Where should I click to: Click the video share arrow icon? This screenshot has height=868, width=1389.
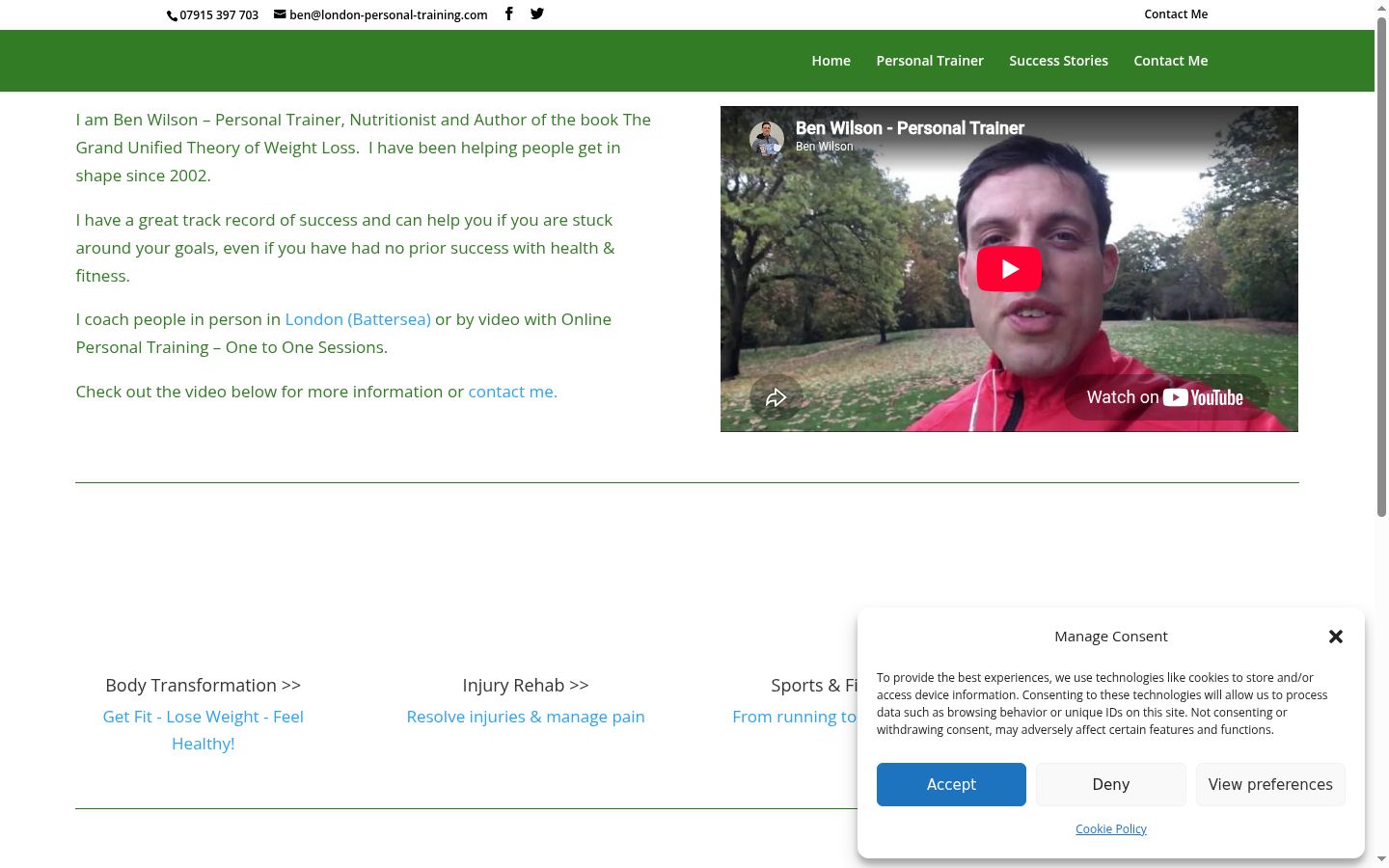point(776,397)
